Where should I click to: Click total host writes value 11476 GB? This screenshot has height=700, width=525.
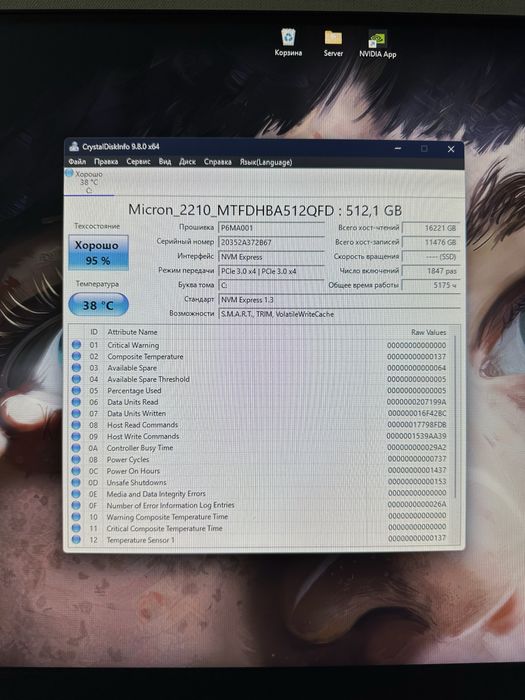431,242
